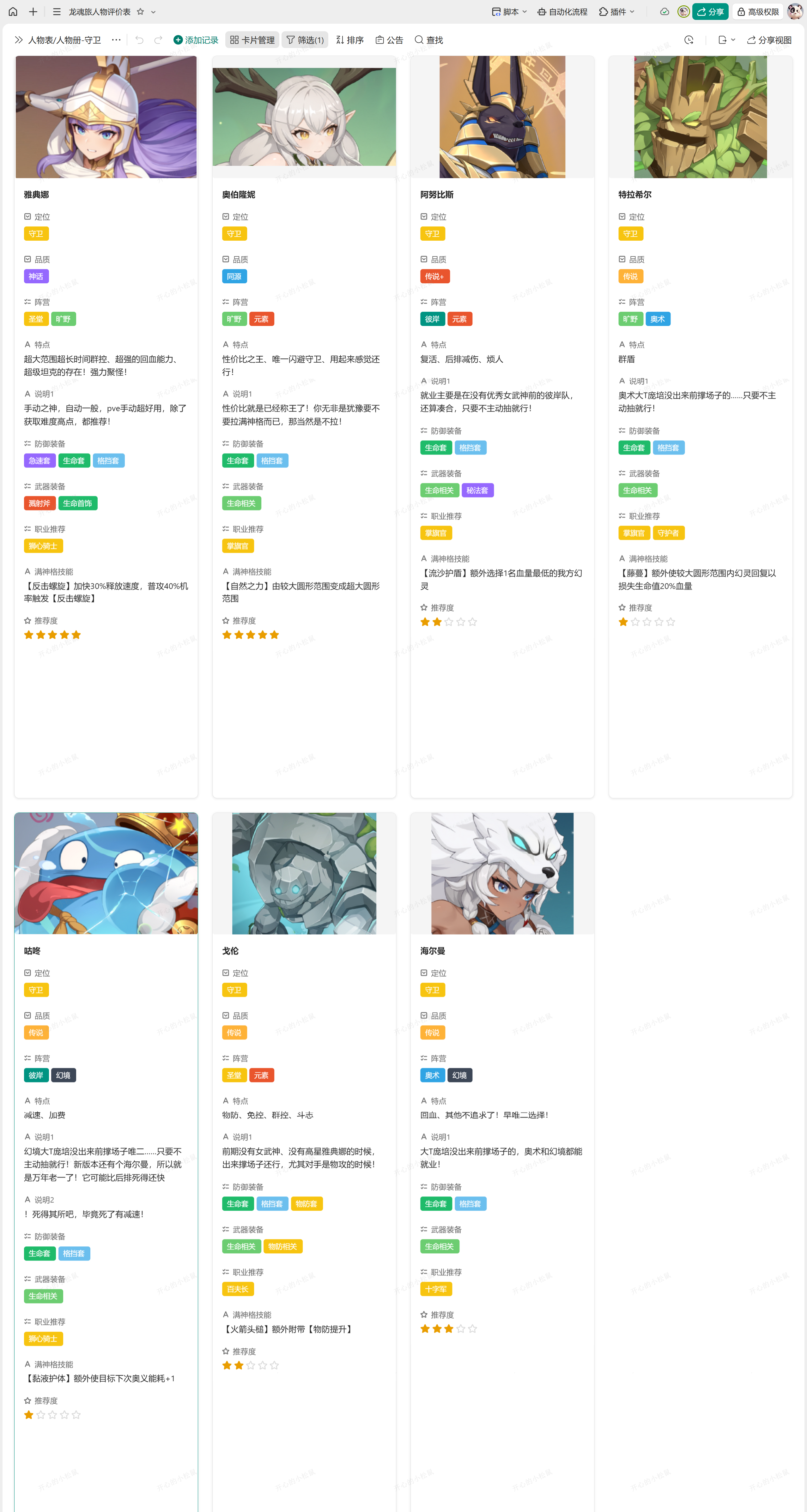Click 添加记录 to add record
807x1512 pixels.
tap(196, 40)
